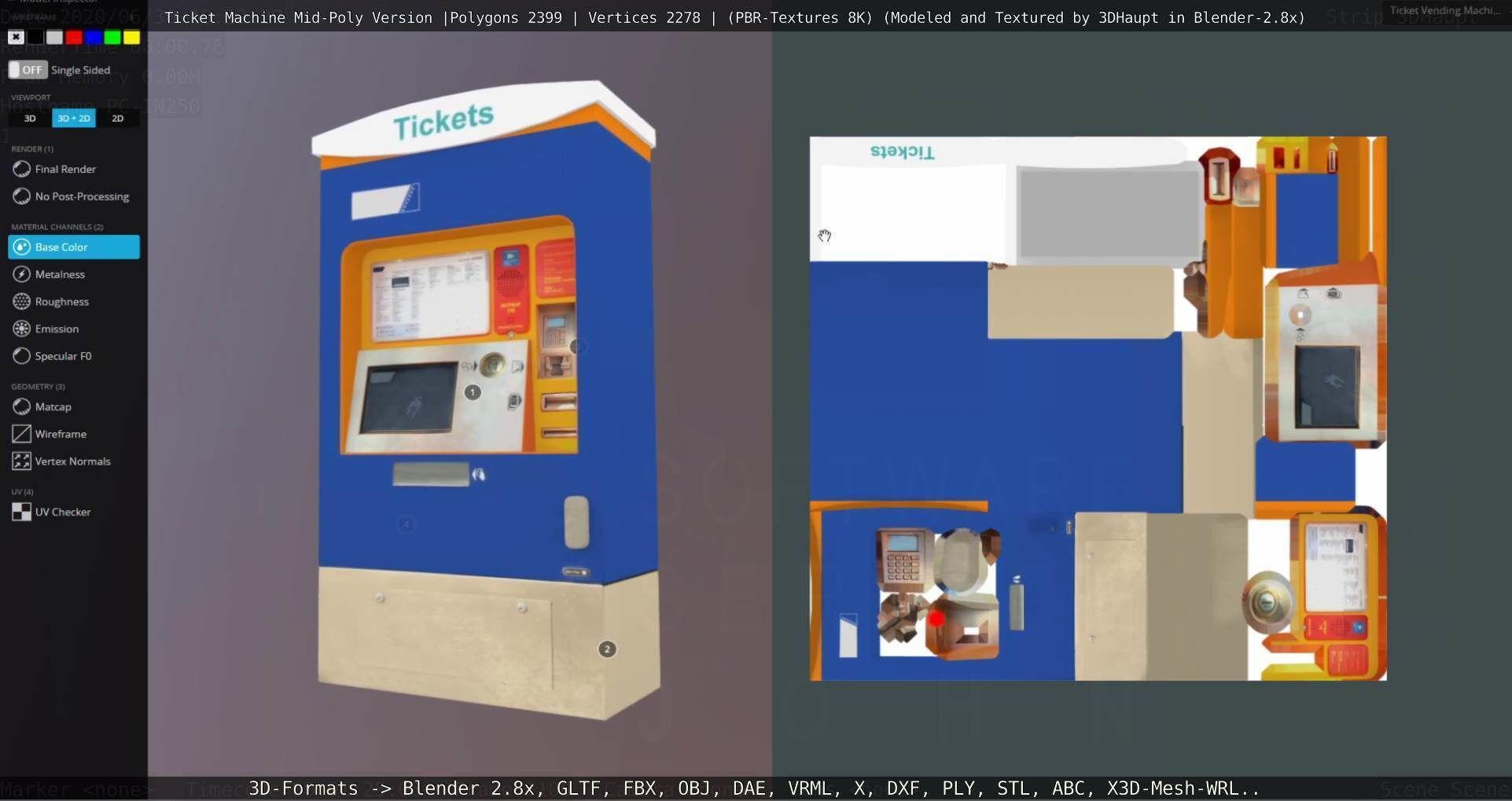The width and height of the screenshot is (1512, 801).
Task: Turn off the wireframe color (X swatch)
Action: point(16,37)
